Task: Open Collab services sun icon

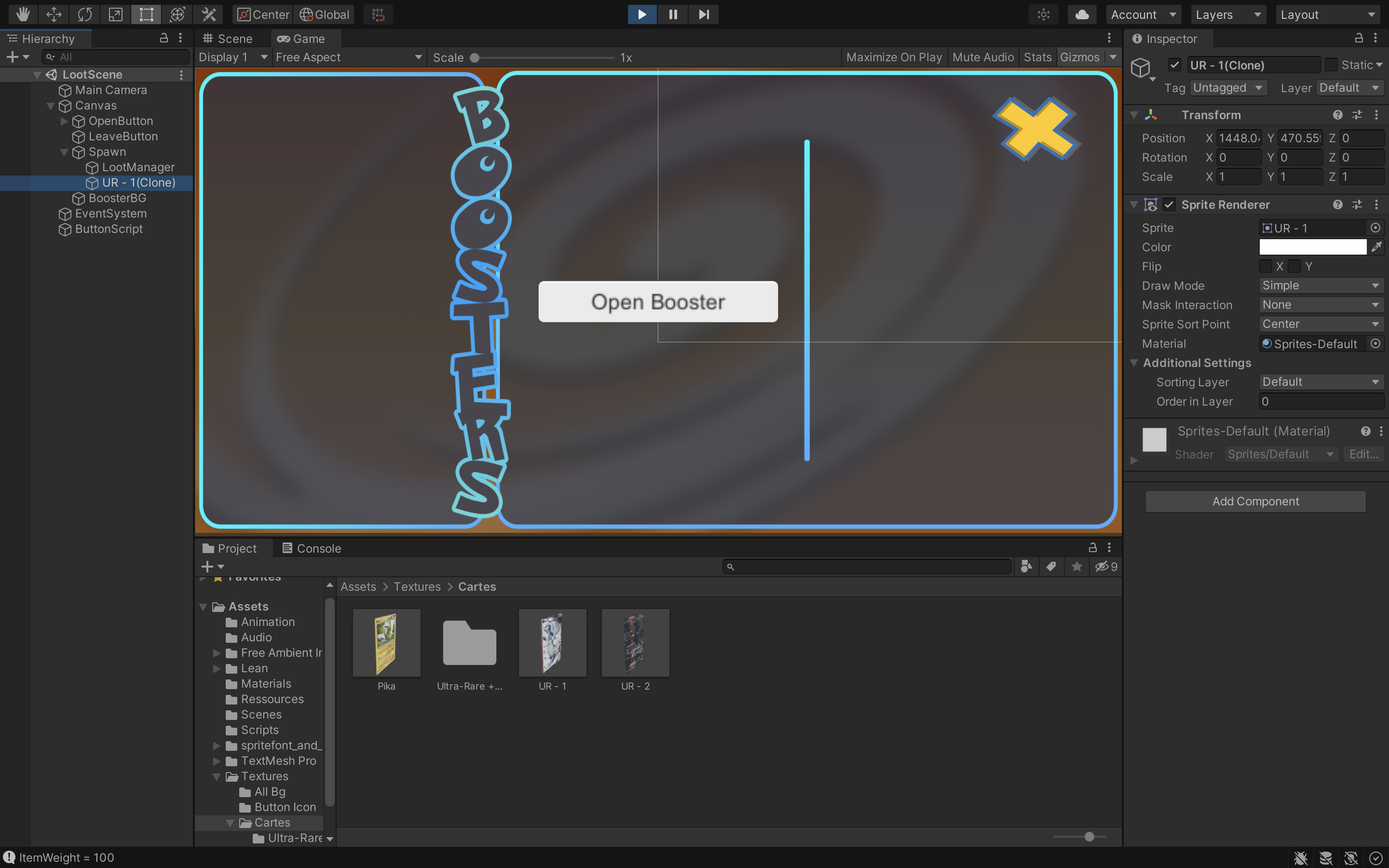Action: 1044,14
